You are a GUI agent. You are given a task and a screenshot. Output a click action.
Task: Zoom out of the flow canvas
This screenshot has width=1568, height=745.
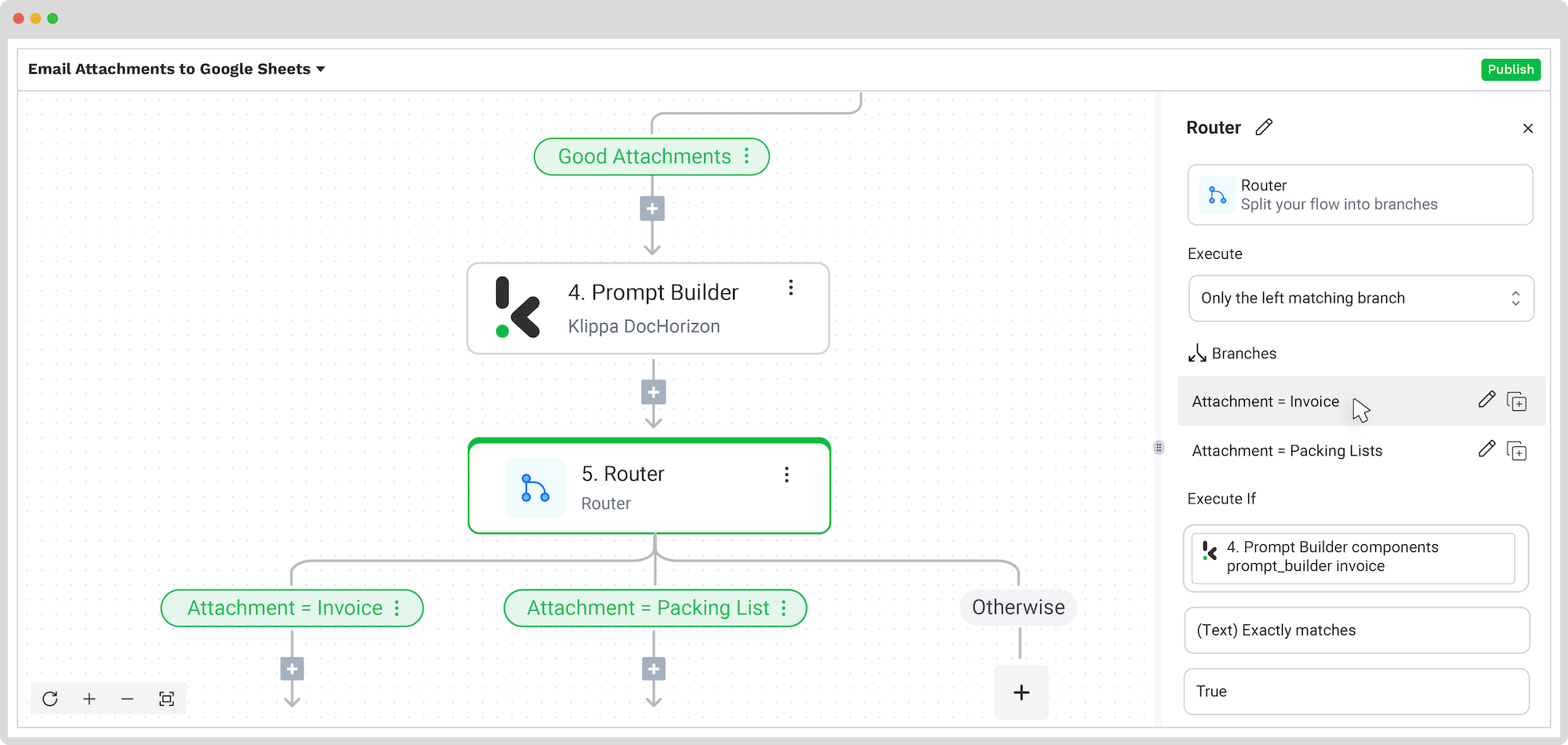(128, 699)
